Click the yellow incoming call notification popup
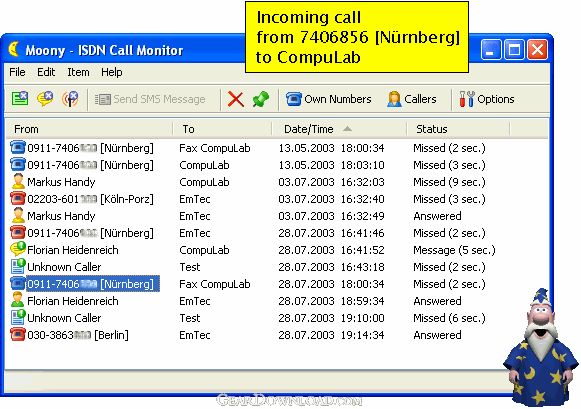This screenshot has height=409, width=581. click(x=357, y=37)
